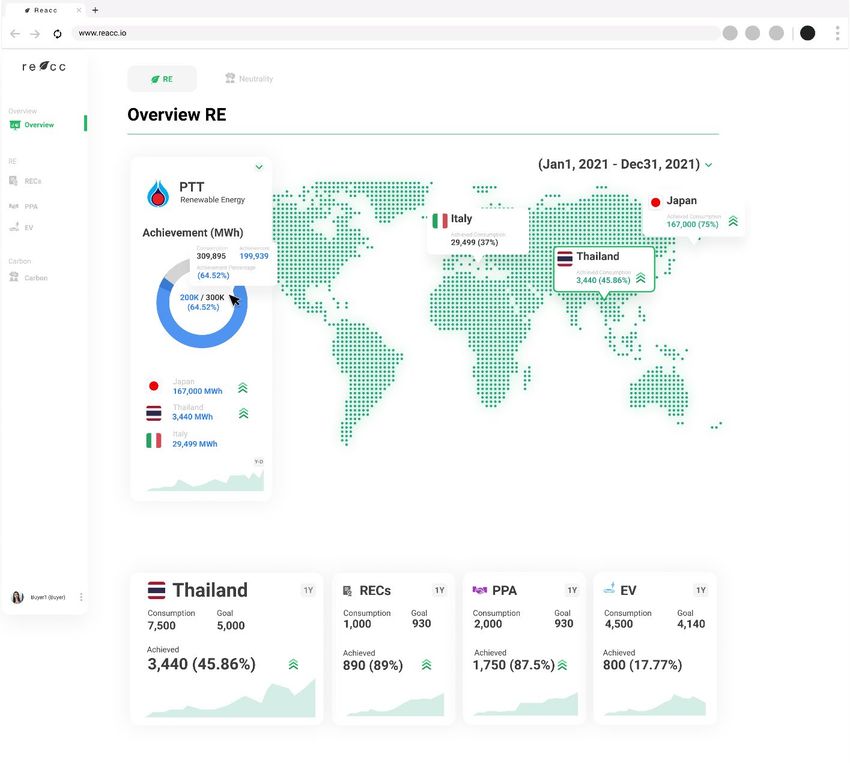Click the black profile circle in browser
Viewport: 850px width, 763px height.
pyautogui.click(x=808, y=33)
